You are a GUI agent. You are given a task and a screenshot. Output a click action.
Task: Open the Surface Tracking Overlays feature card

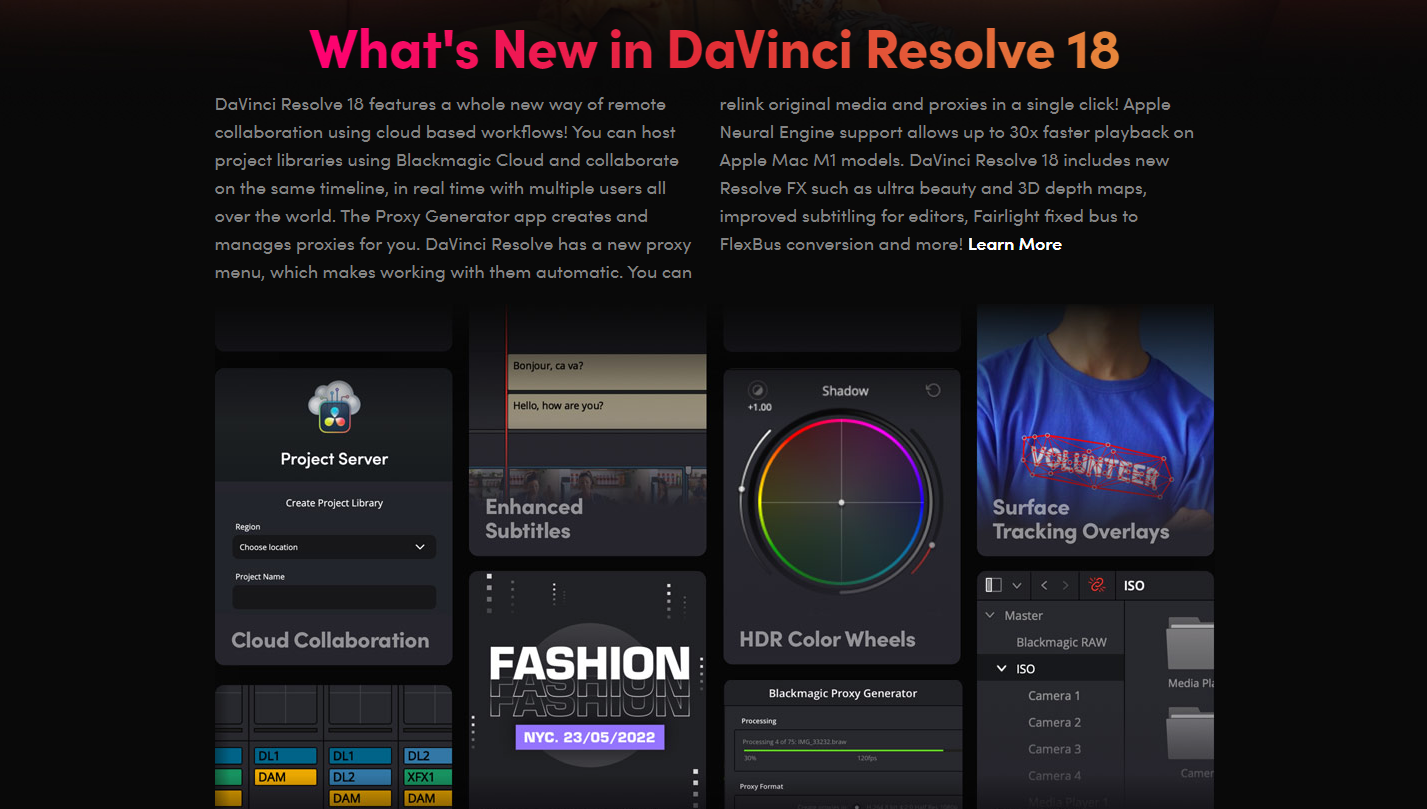pos(1095,430)
